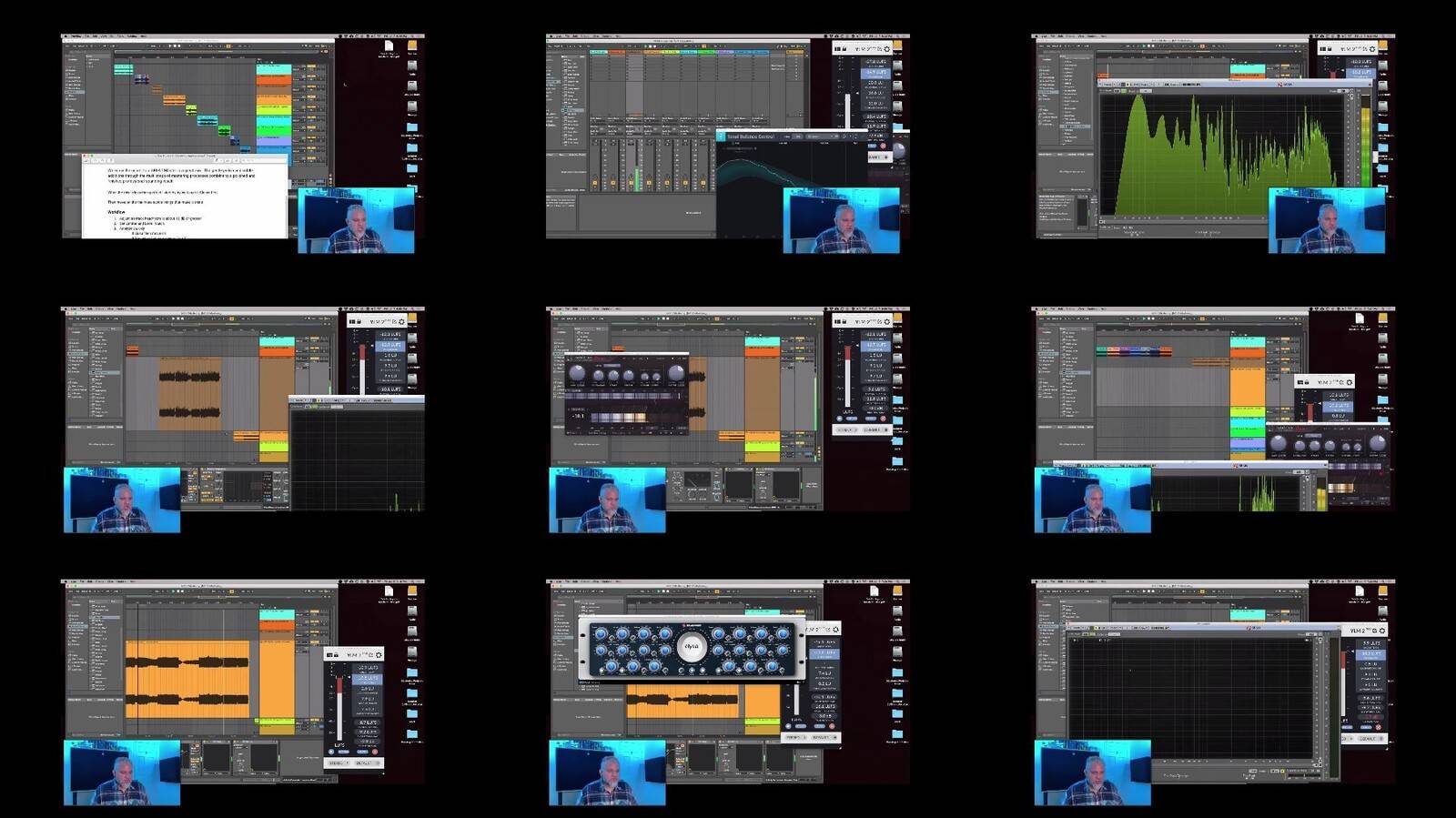Click the desktop document icon in the notes frame
The image size is (1456, 818).
click(389, 46)
